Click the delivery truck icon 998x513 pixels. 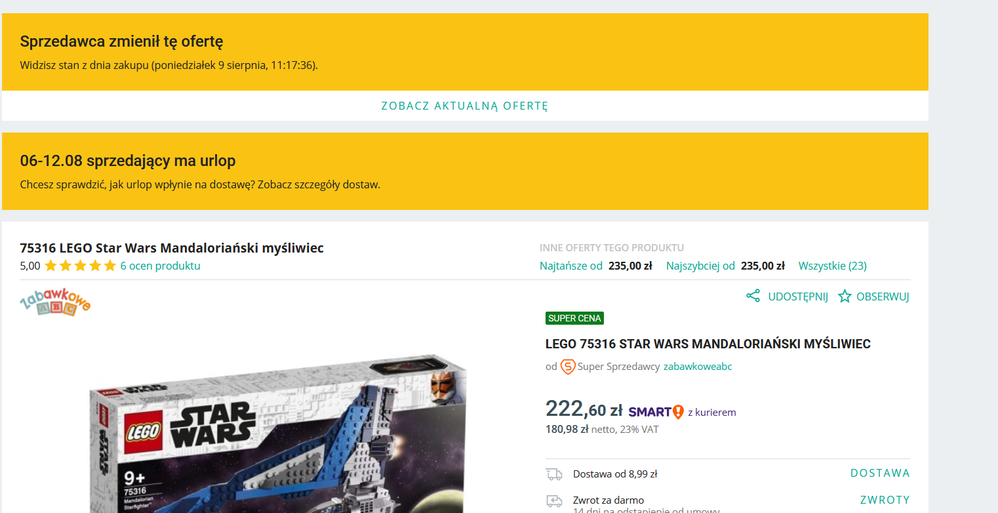coord(554,474)
